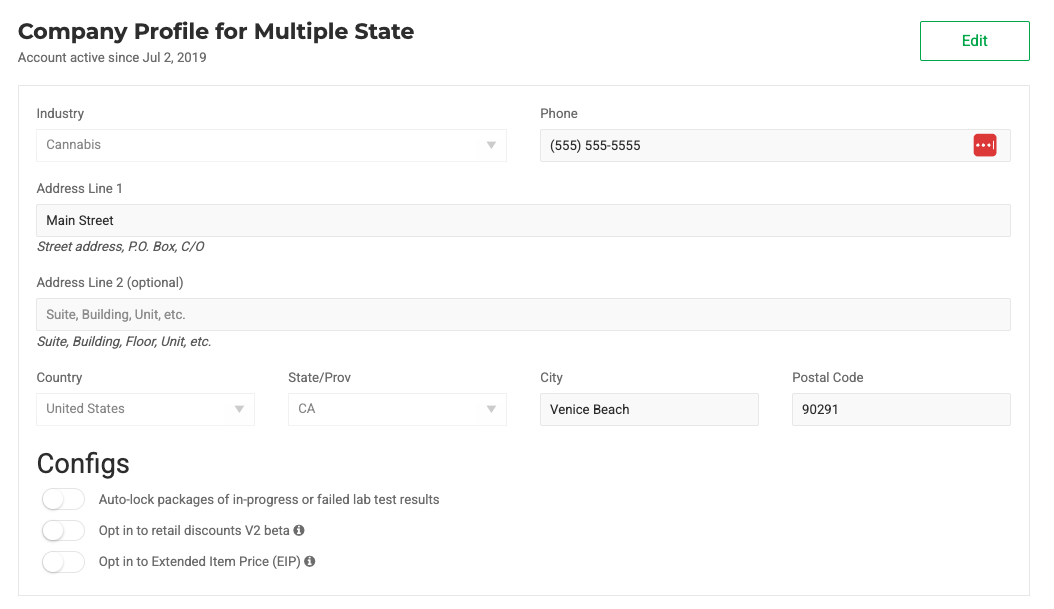Focus the Address Line 1 field
Viewport: 1054px width, 609px height.
(x=523, y=221)
